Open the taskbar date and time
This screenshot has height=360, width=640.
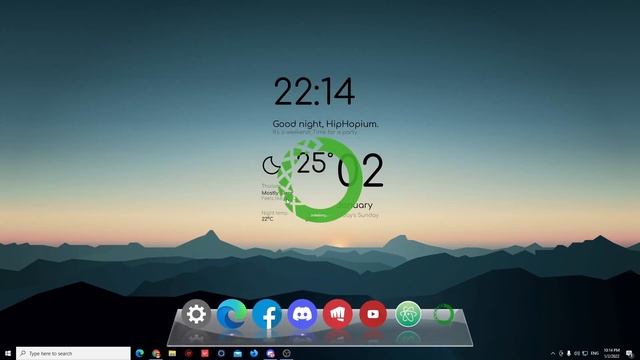[x=611, y=353]
